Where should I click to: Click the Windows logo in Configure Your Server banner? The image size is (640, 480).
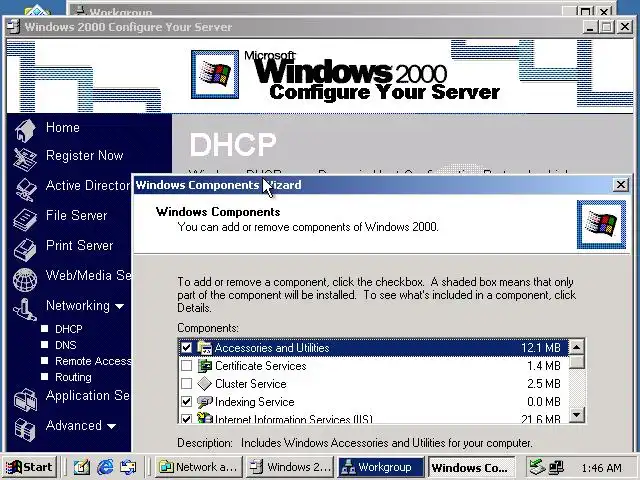point(215,74)
